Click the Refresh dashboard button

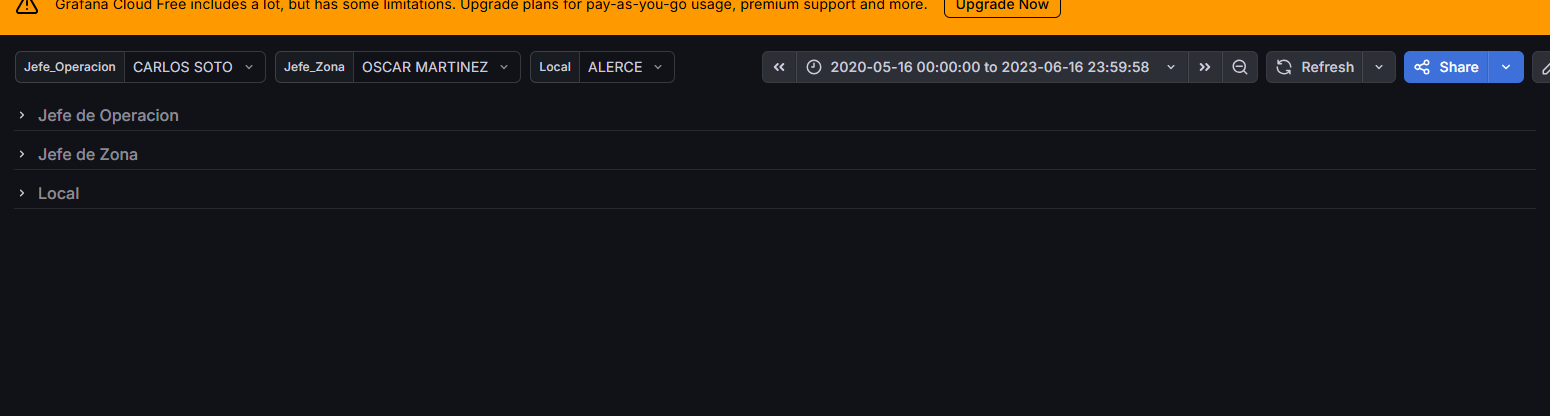(x=1315, y=67)
